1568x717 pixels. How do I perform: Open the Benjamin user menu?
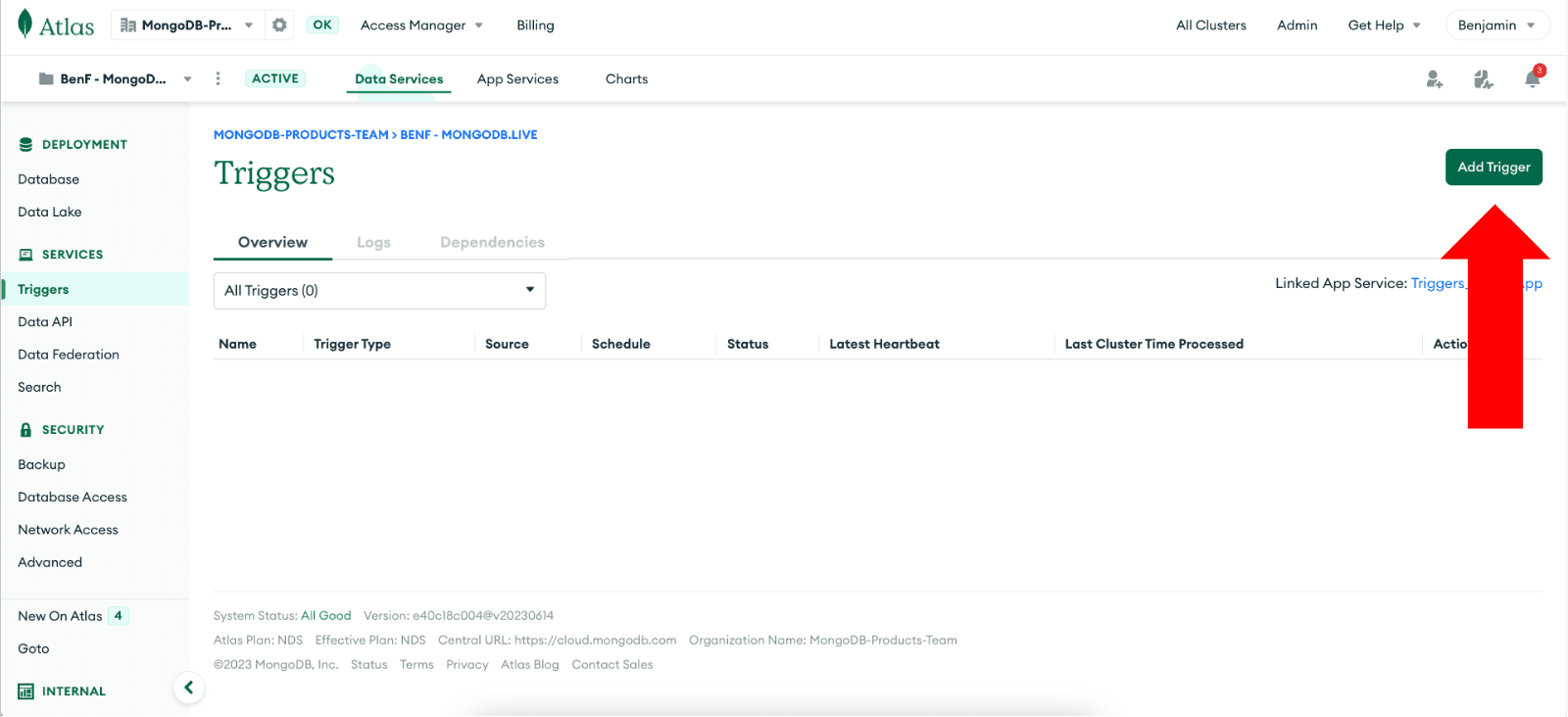(x=1496, y=25)
